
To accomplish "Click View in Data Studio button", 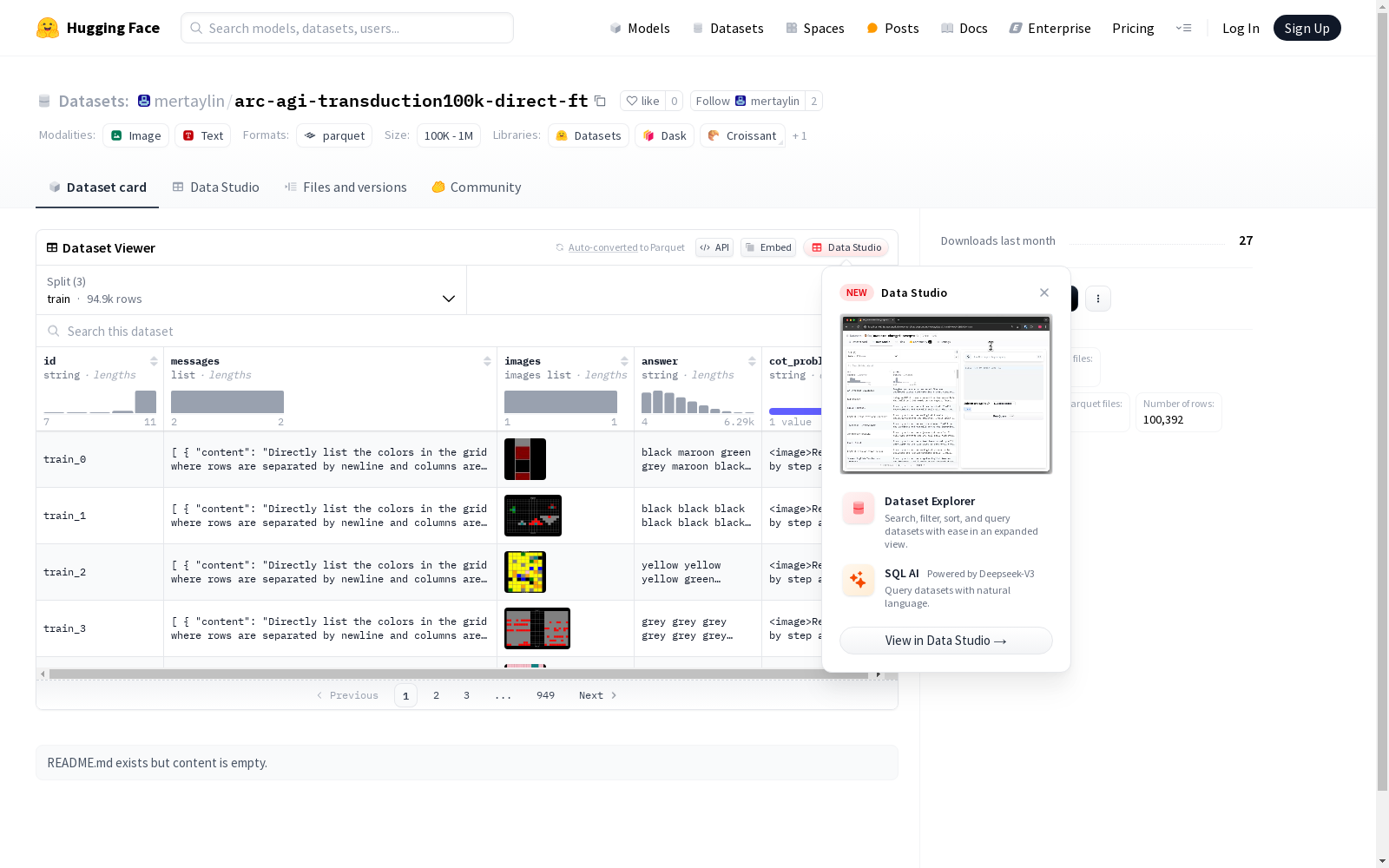I will tap(946, 641).
